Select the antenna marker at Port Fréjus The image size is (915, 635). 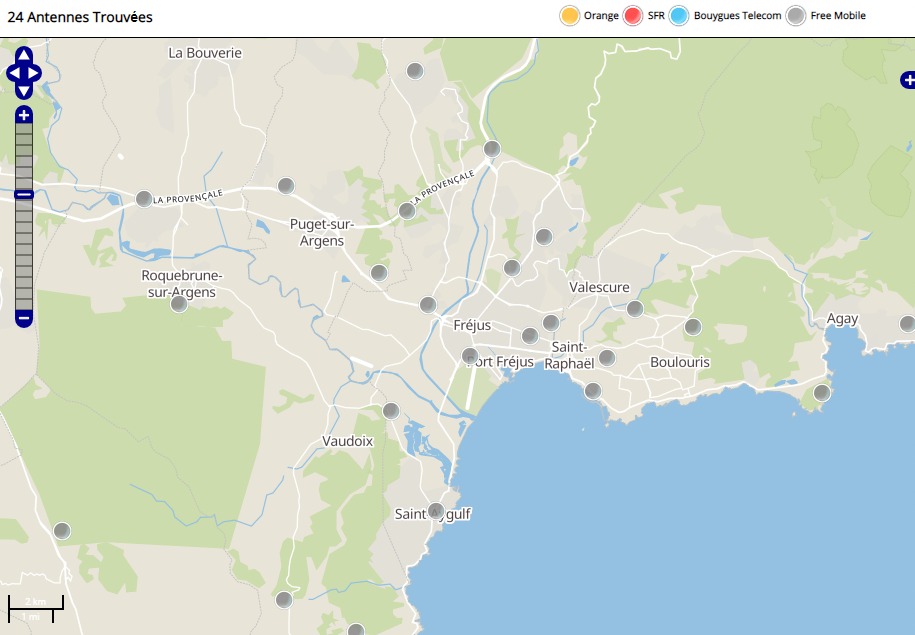470,356
